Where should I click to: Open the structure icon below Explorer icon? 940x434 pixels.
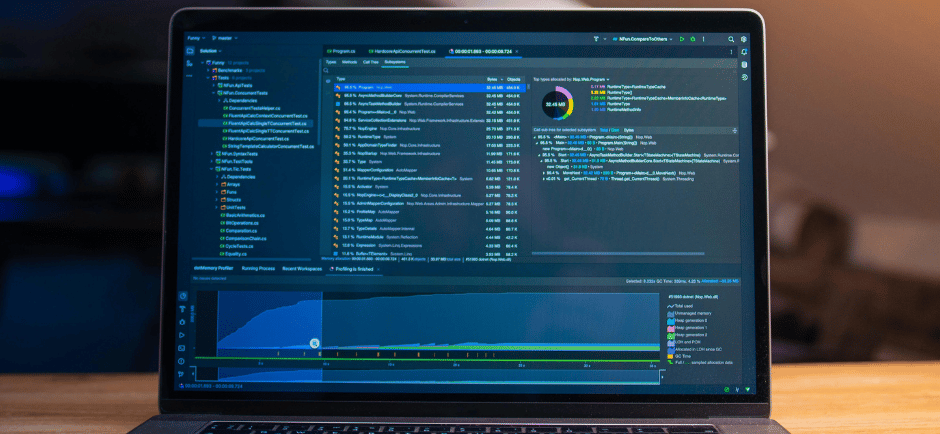(189, 64)
